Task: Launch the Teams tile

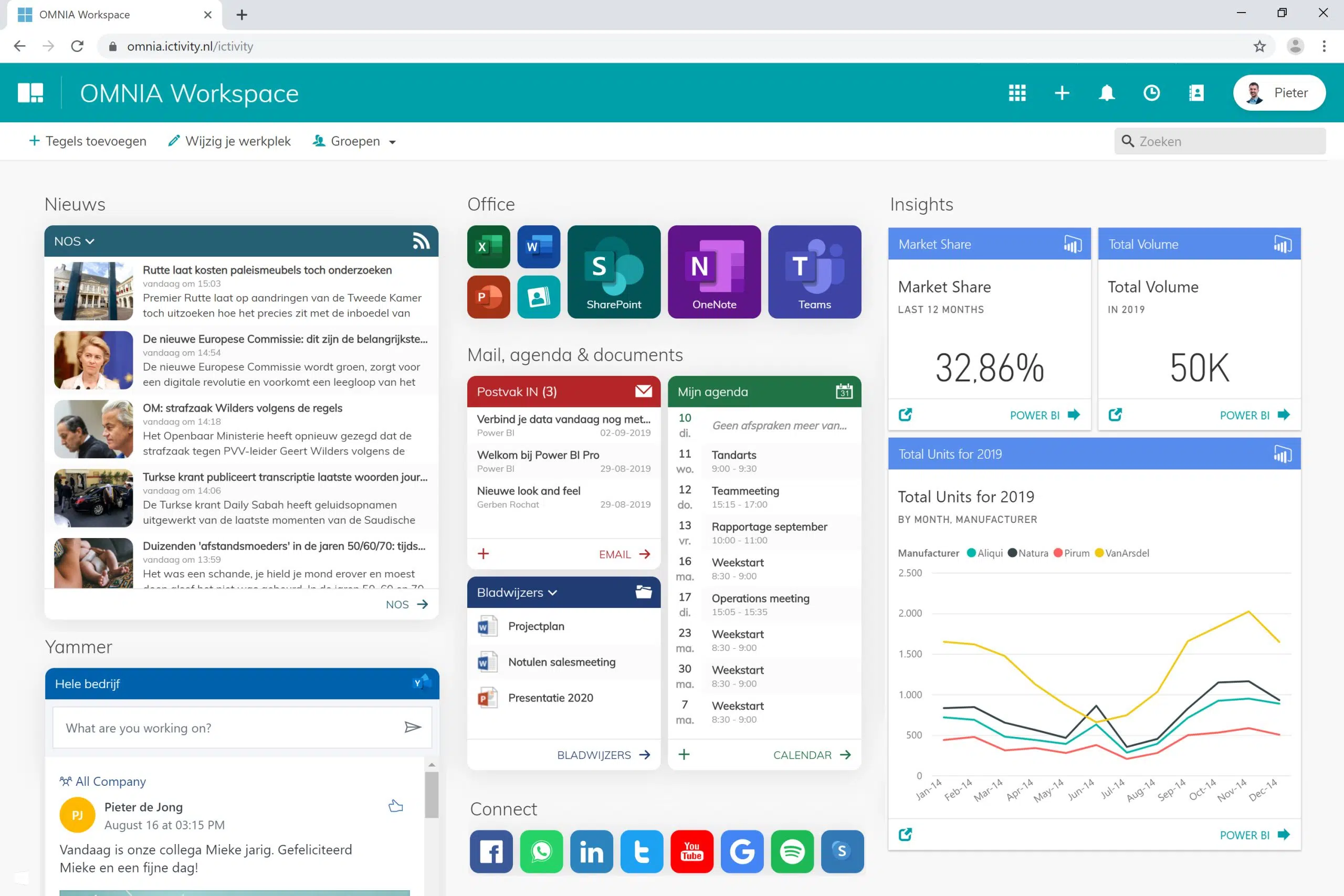Action: [x=814, y=271]
